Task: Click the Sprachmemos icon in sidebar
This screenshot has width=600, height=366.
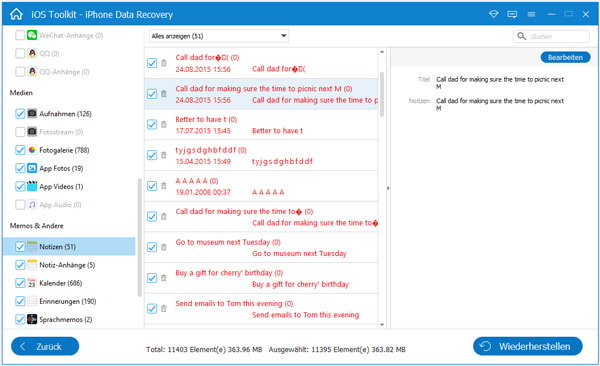Action: [32, 319]
